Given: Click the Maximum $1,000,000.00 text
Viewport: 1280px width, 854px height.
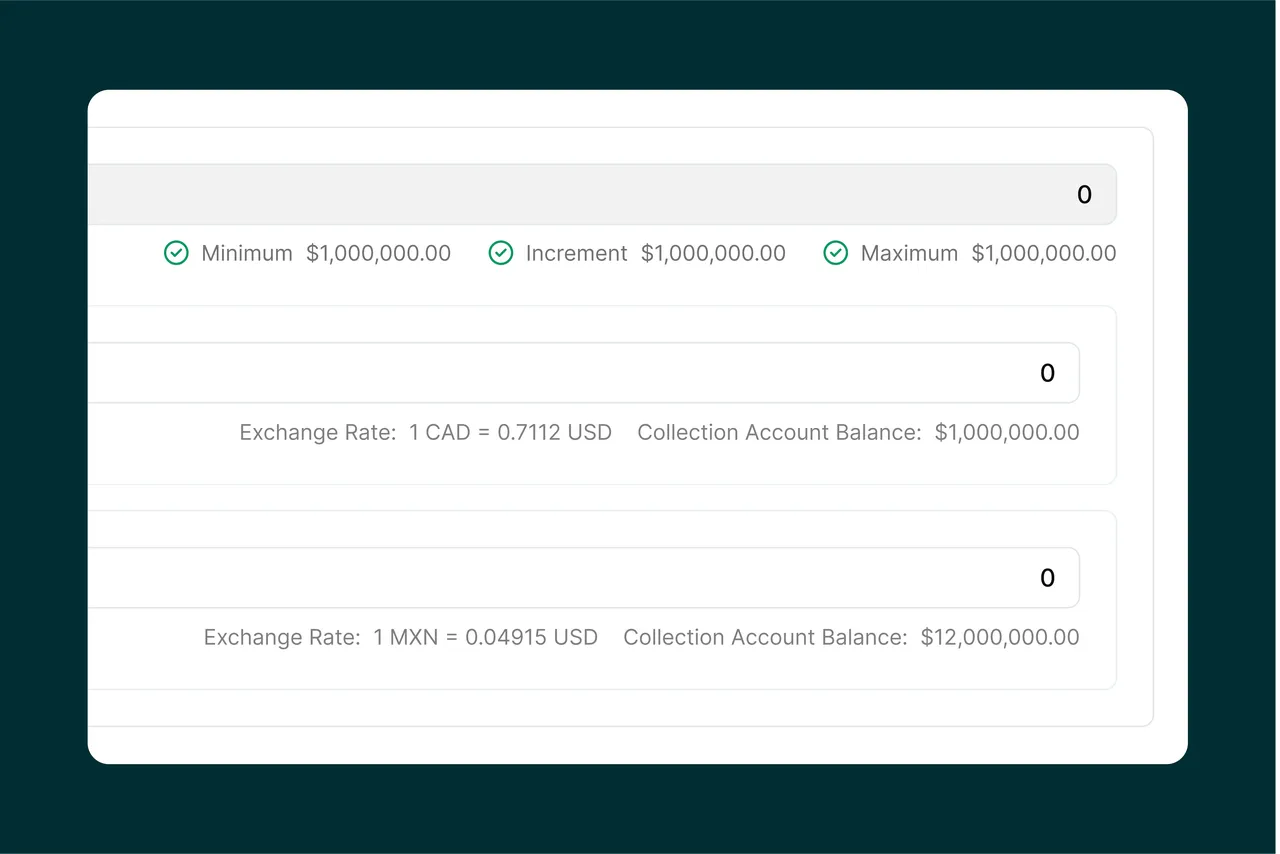Looking at the screenshot, I should (x=988, y=253).
